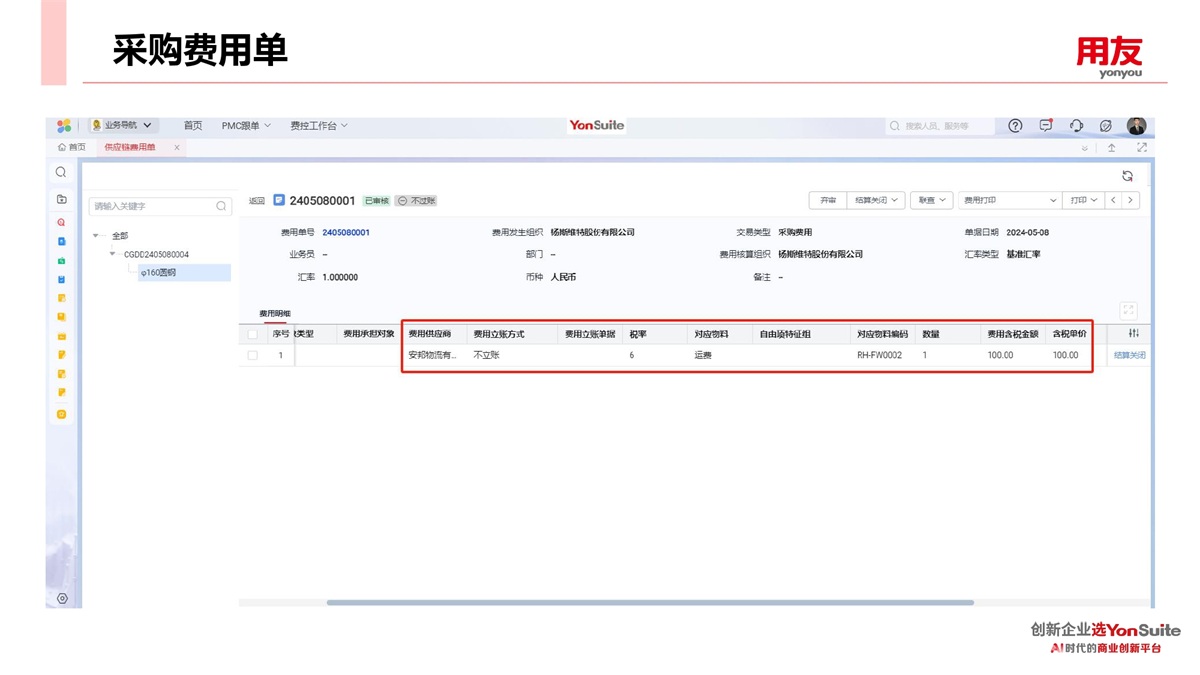Image resolution: width=1200 pixels, height=675 pixels.
Task: Switch to the 首页 tab
Action: (71, 147)
